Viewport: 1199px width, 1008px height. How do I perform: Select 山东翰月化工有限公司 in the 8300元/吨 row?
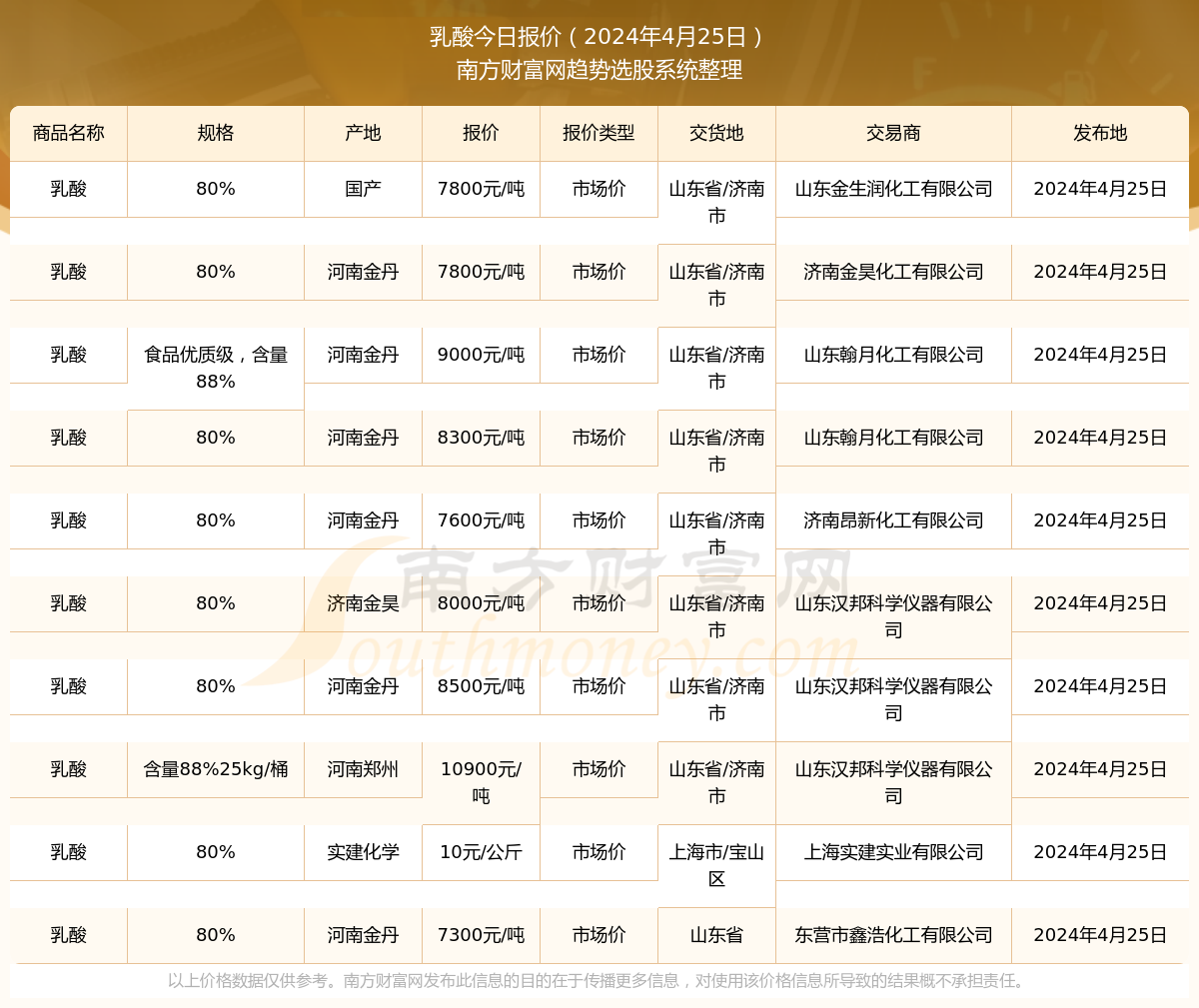point(893,438)
